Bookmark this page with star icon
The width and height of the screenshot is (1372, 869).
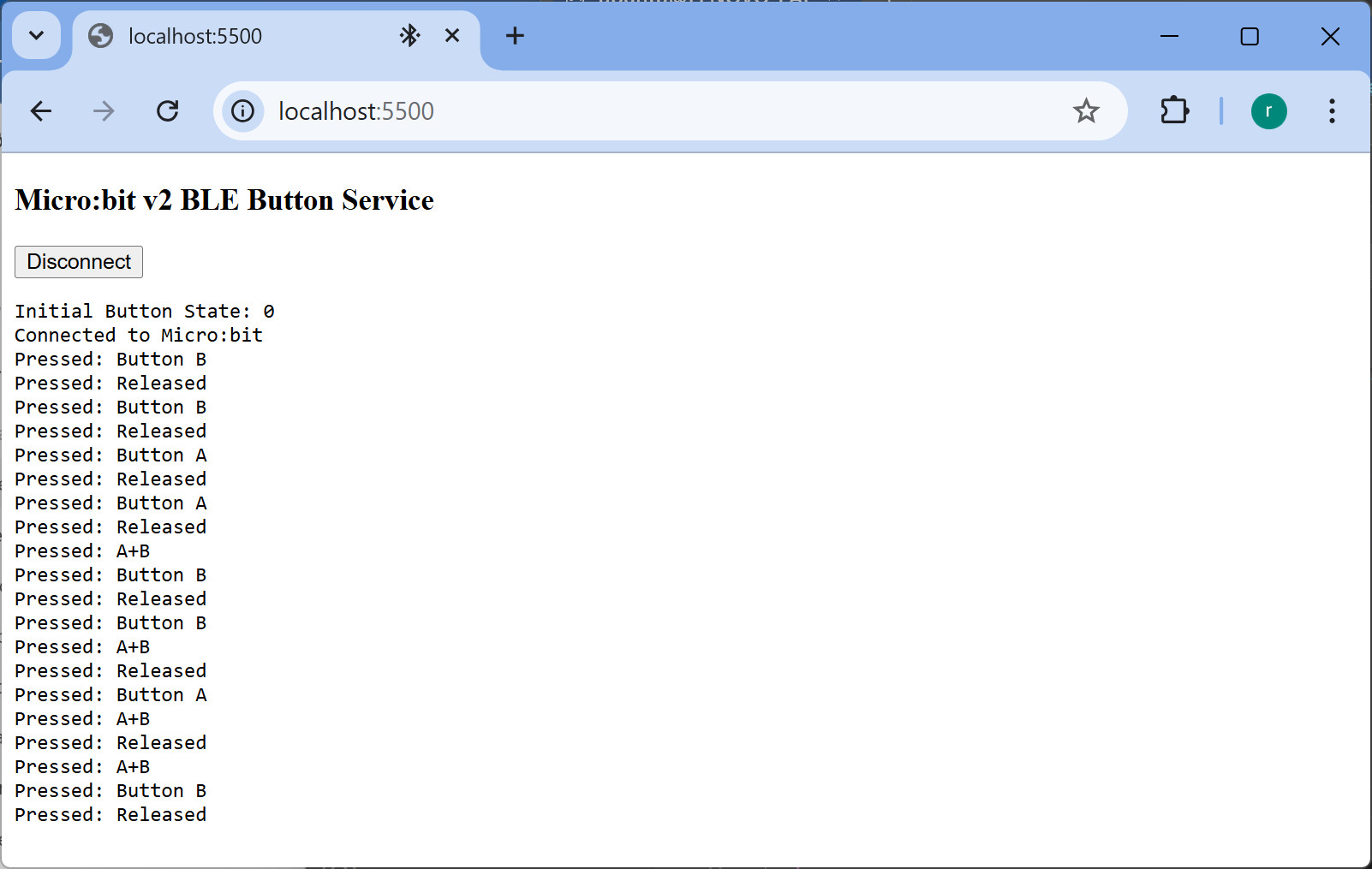pyautogui.click(x=1086, y=111)
